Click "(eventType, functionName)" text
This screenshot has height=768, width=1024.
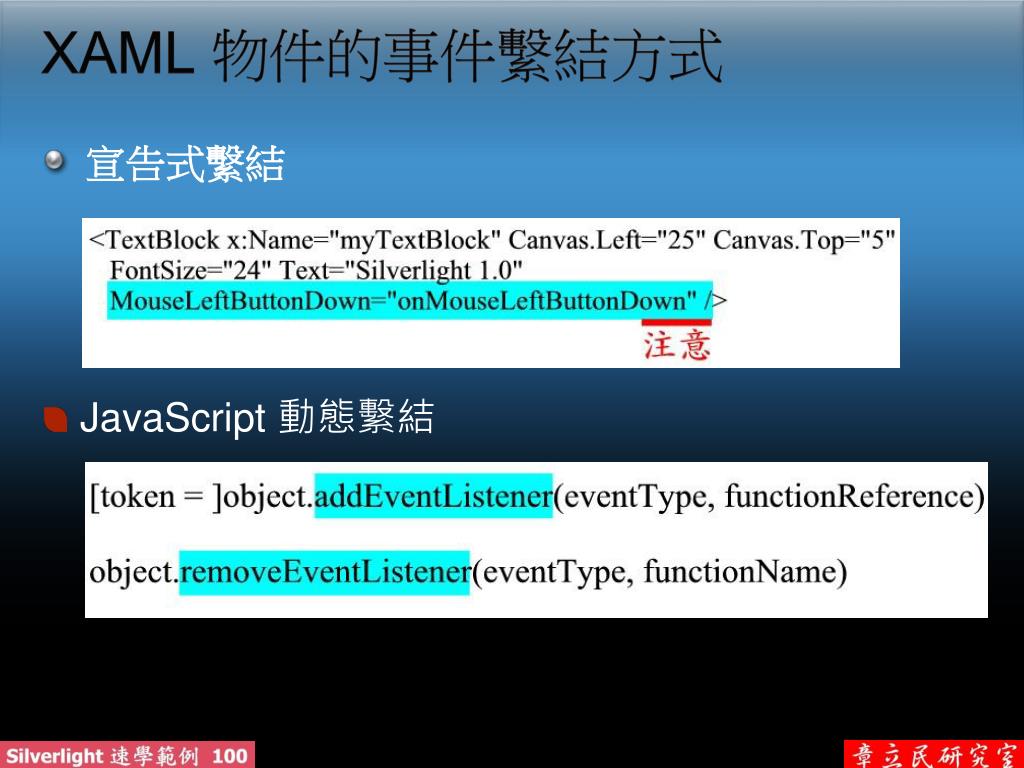tap(659, 573)
